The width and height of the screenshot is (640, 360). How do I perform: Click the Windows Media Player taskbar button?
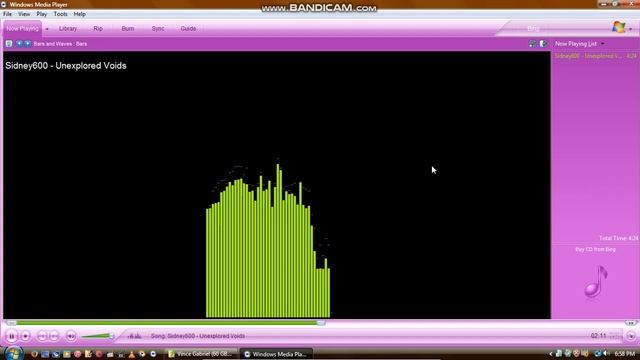click(276, 354)
